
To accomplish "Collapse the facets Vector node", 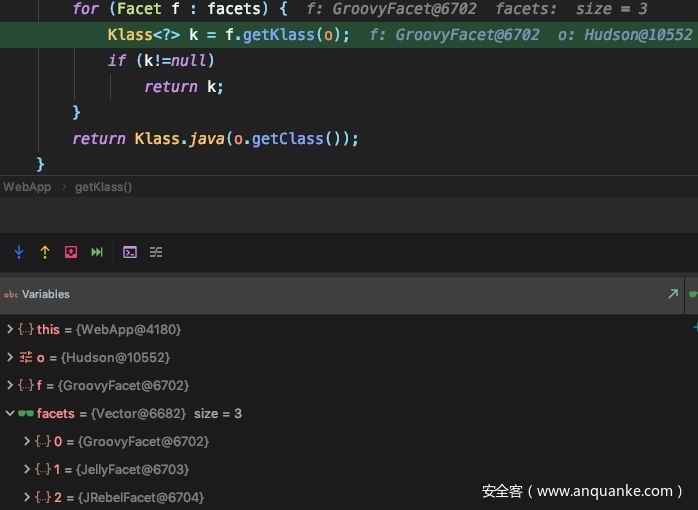I will coord(10,413).
